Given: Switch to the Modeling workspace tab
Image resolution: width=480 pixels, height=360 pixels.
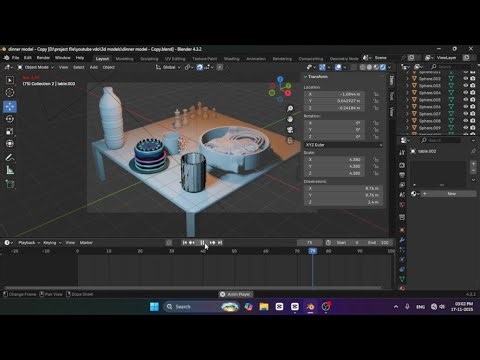Looking at the screenshot, I should [124, 59].
